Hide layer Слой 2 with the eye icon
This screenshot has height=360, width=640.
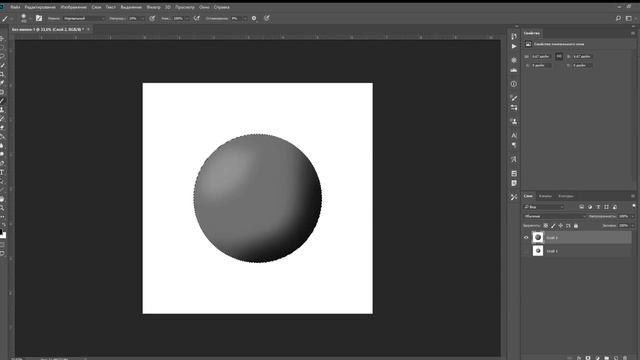(526, 238)
